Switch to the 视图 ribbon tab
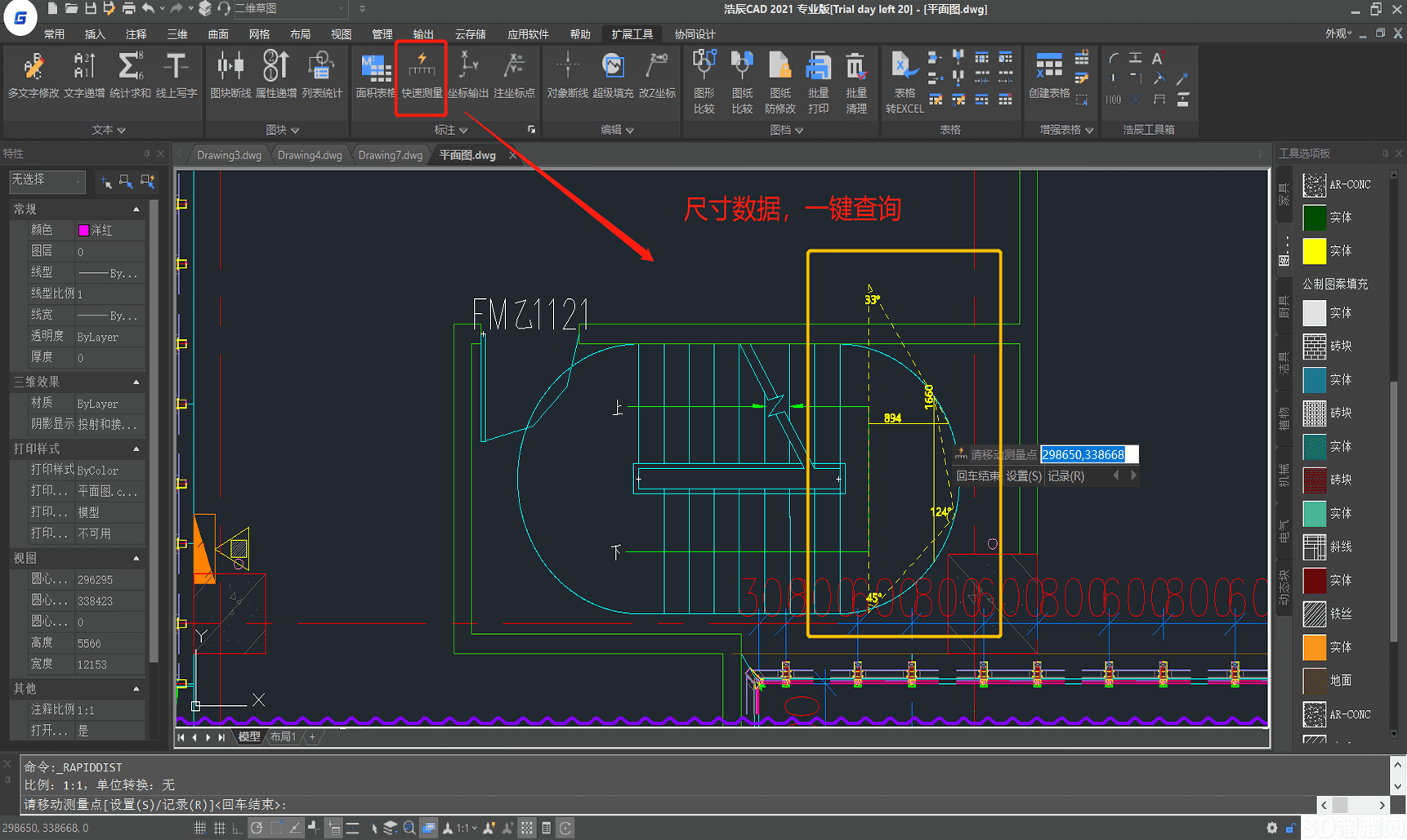 tap(341, 34)
